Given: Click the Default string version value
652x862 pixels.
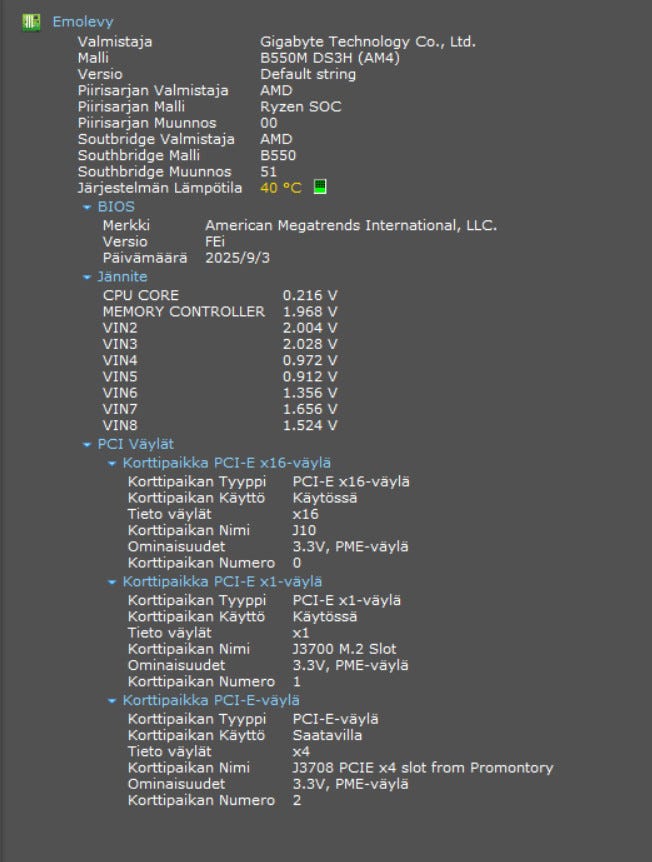Looking at the screenshot, I should coord(308,74).
